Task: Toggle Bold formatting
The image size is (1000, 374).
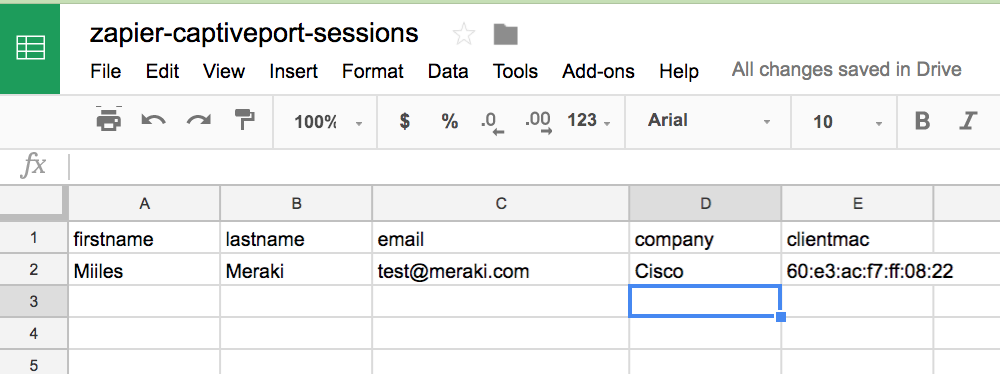Action: click(x=922, y=121)
